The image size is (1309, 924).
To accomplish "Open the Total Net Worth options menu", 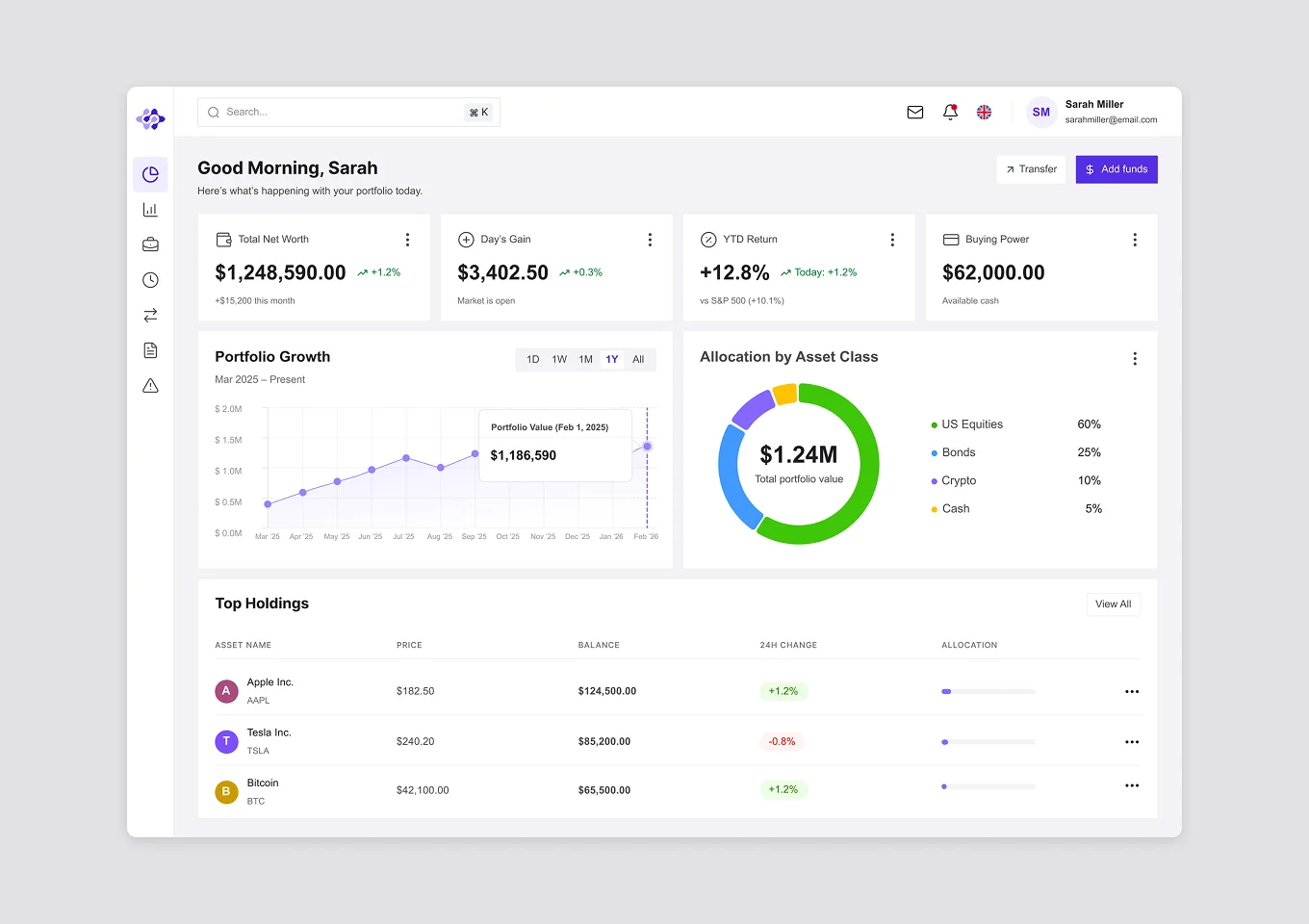I will [407, 239].
